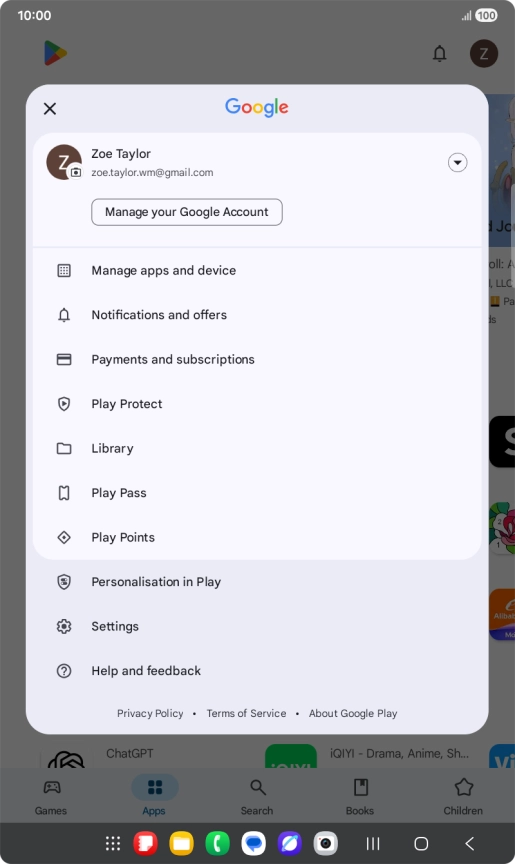Screen dimensions: 515x864
Task: Open notifications bell in Play Store header
Action: click(440, 53)
